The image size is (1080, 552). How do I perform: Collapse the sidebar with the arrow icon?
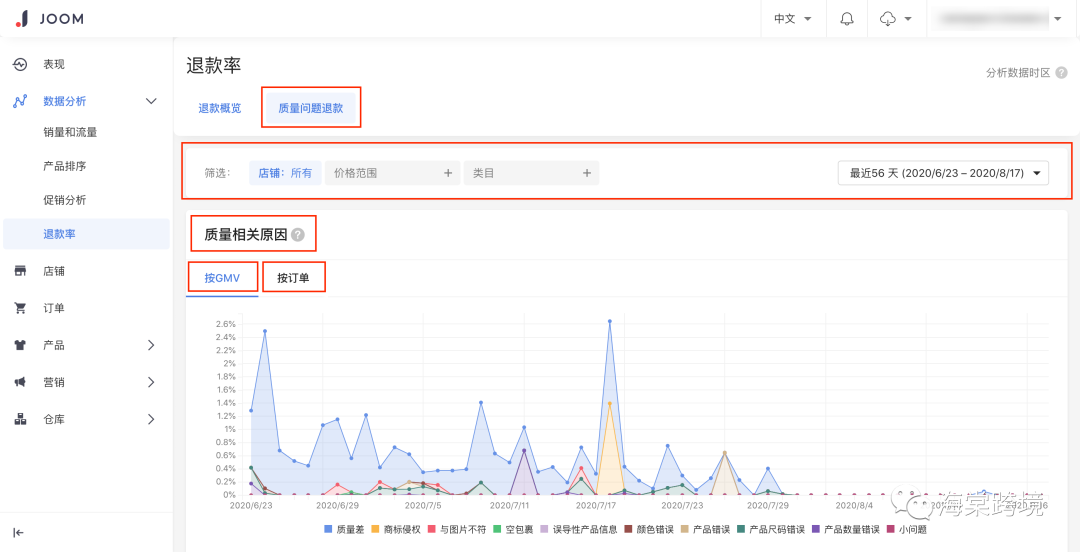[x=19, y=532]
